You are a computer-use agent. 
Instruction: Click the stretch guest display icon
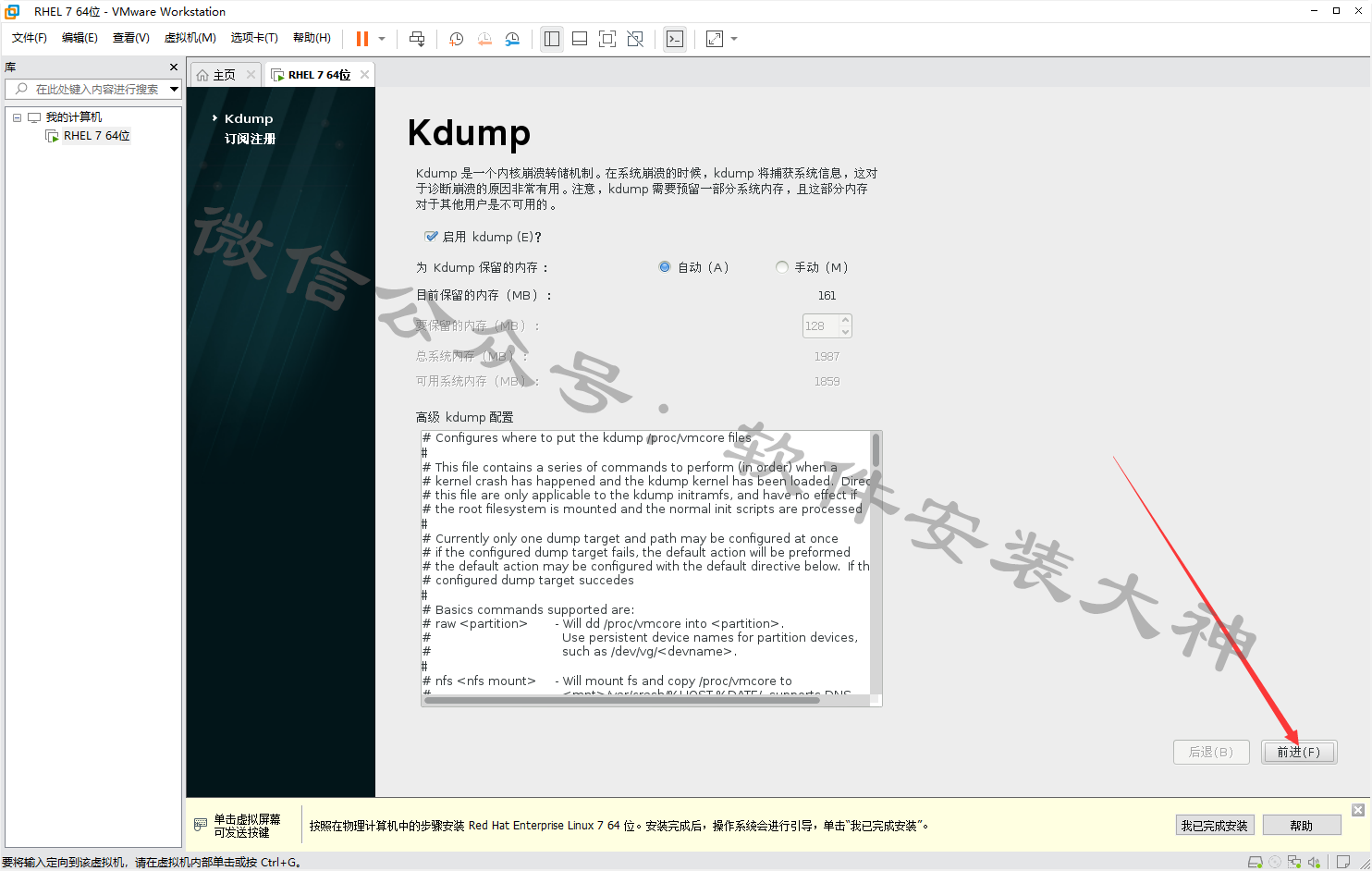click(715, 39)
